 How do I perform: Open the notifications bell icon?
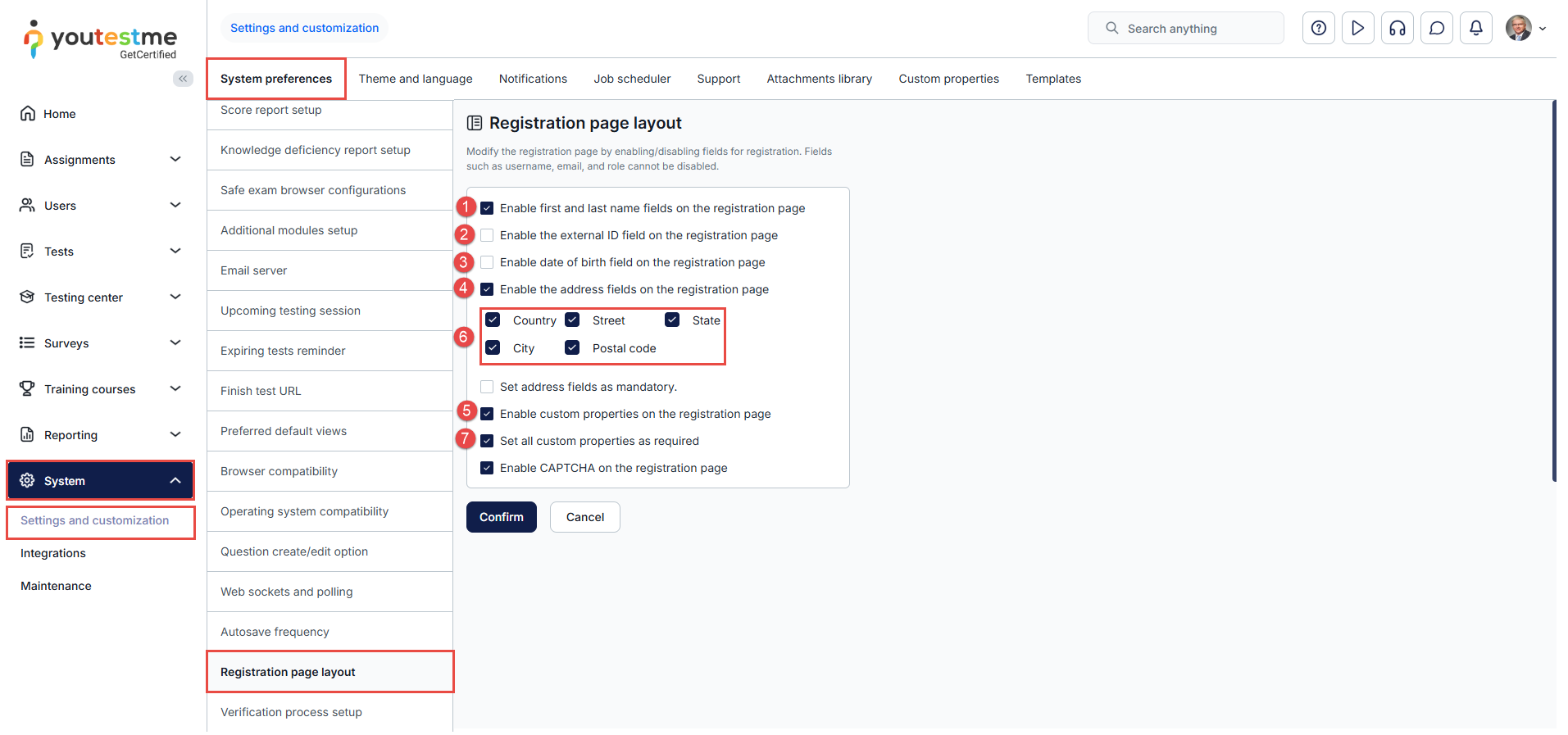(1475, 28)
